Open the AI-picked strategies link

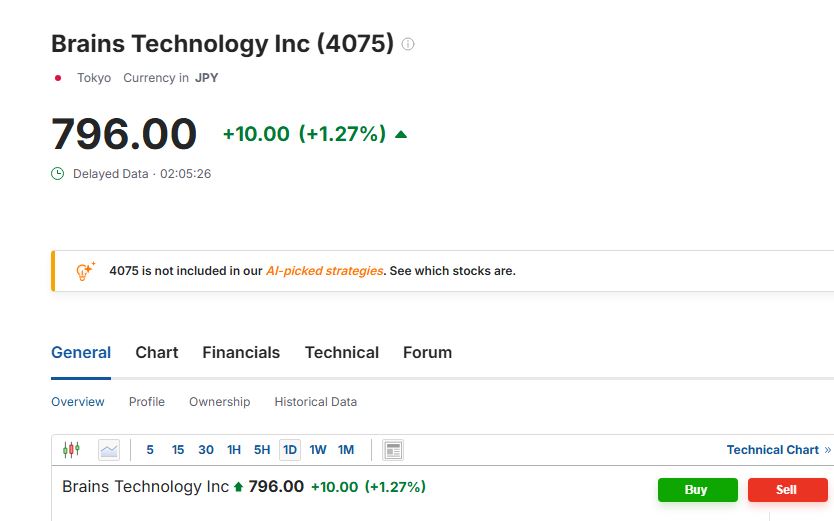click(324, 271)
